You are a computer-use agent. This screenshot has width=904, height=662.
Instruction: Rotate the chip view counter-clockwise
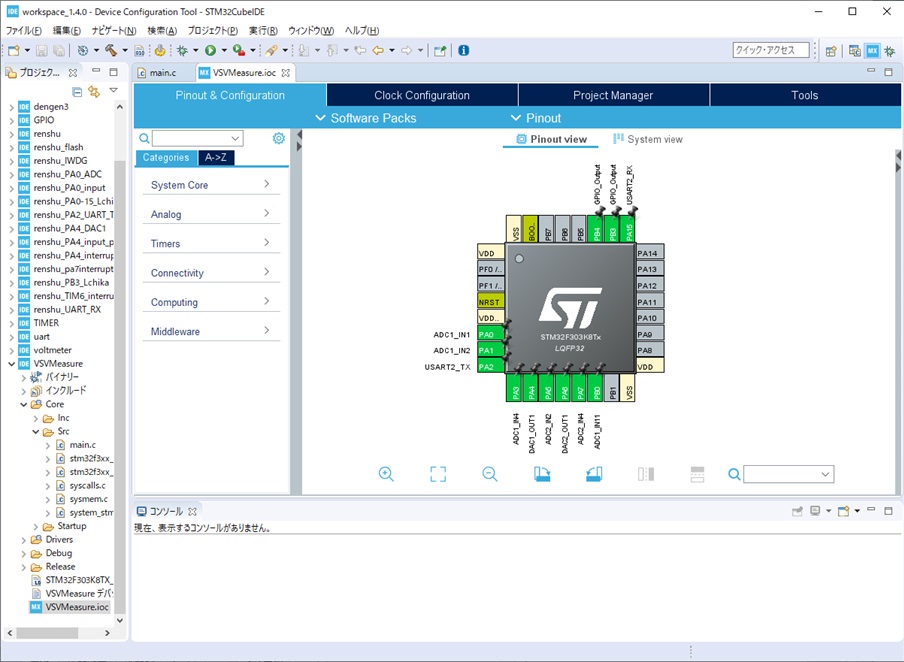click(x=594, y=474)
